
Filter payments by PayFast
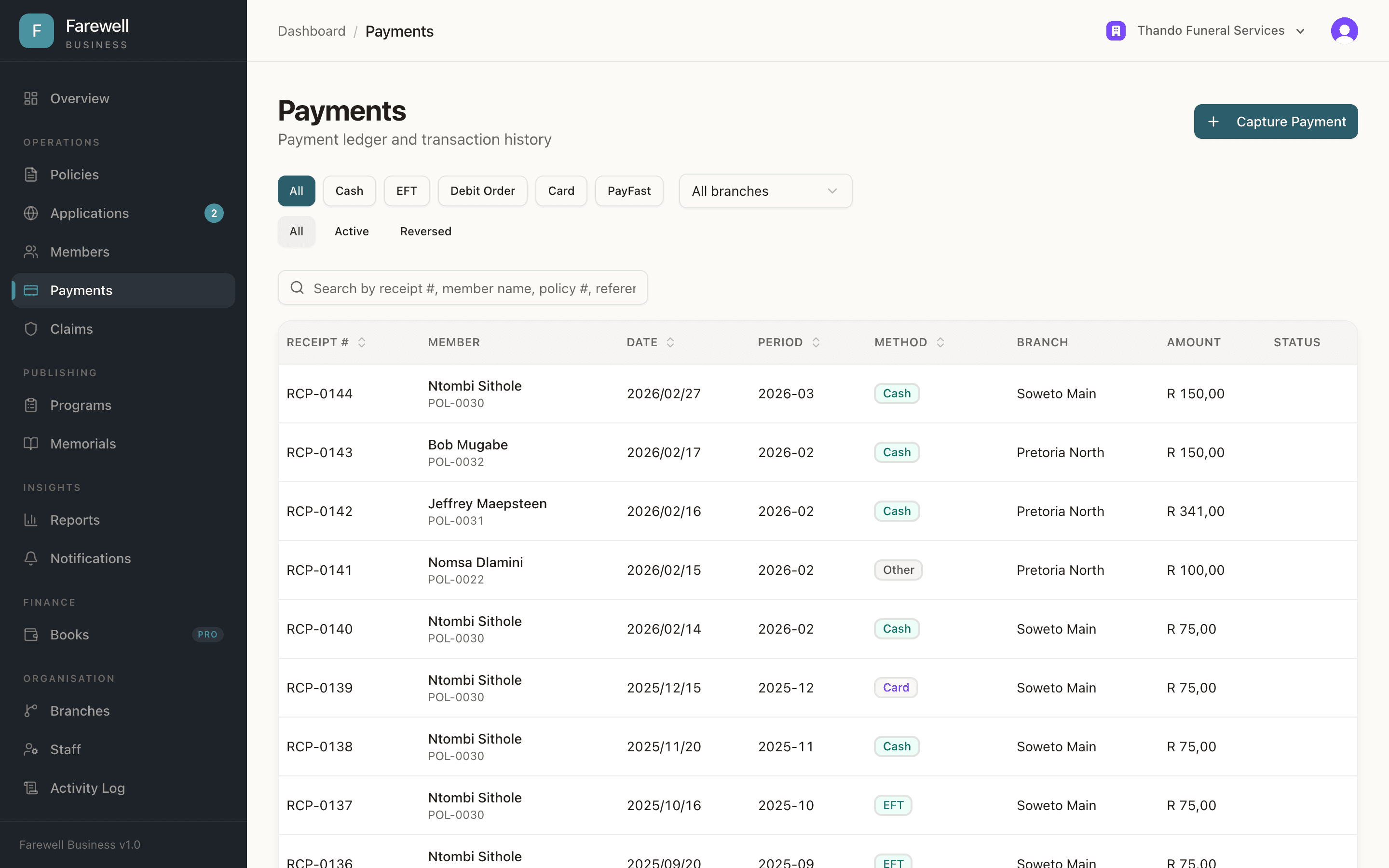629,190
